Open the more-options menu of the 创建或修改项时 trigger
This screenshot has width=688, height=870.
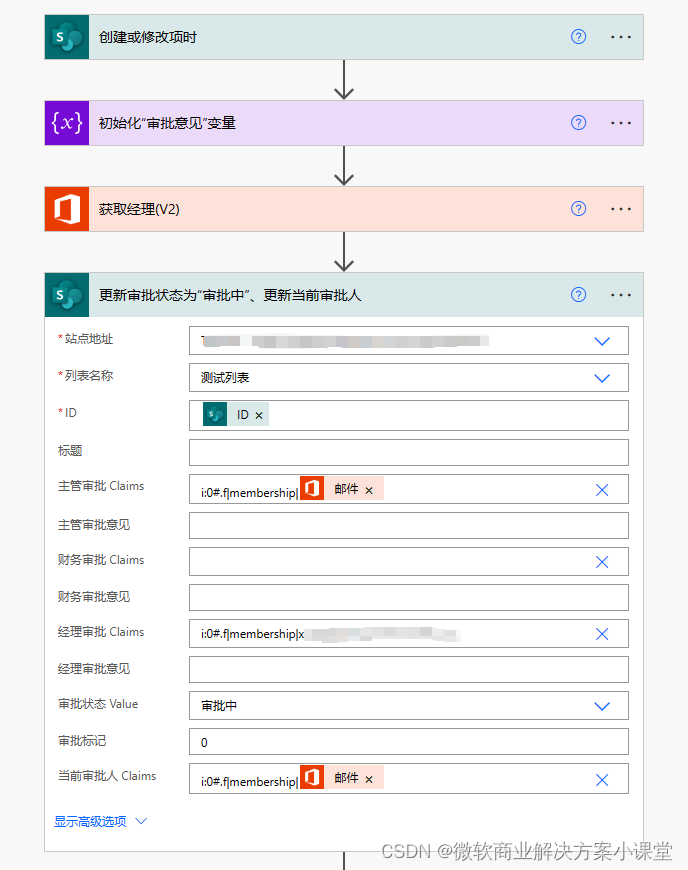pyautogui.click(x=621, y=37)
